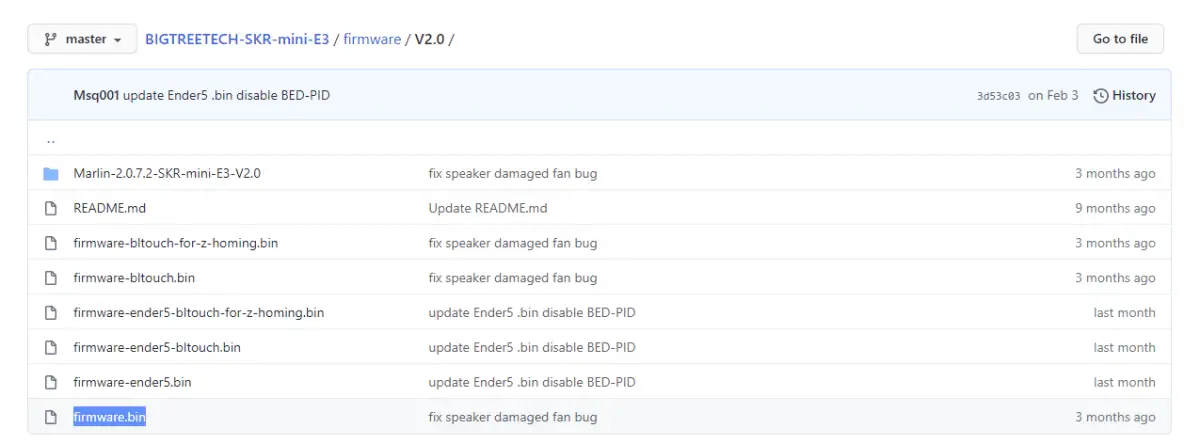1200x444 pixels.
Task: Click the Msq001 author name
Action: (x=96, y=96)
